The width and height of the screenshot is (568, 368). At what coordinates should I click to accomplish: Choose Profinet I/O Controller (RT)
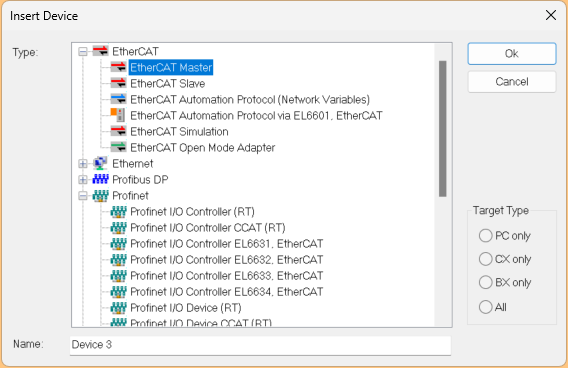click(192, 212)
